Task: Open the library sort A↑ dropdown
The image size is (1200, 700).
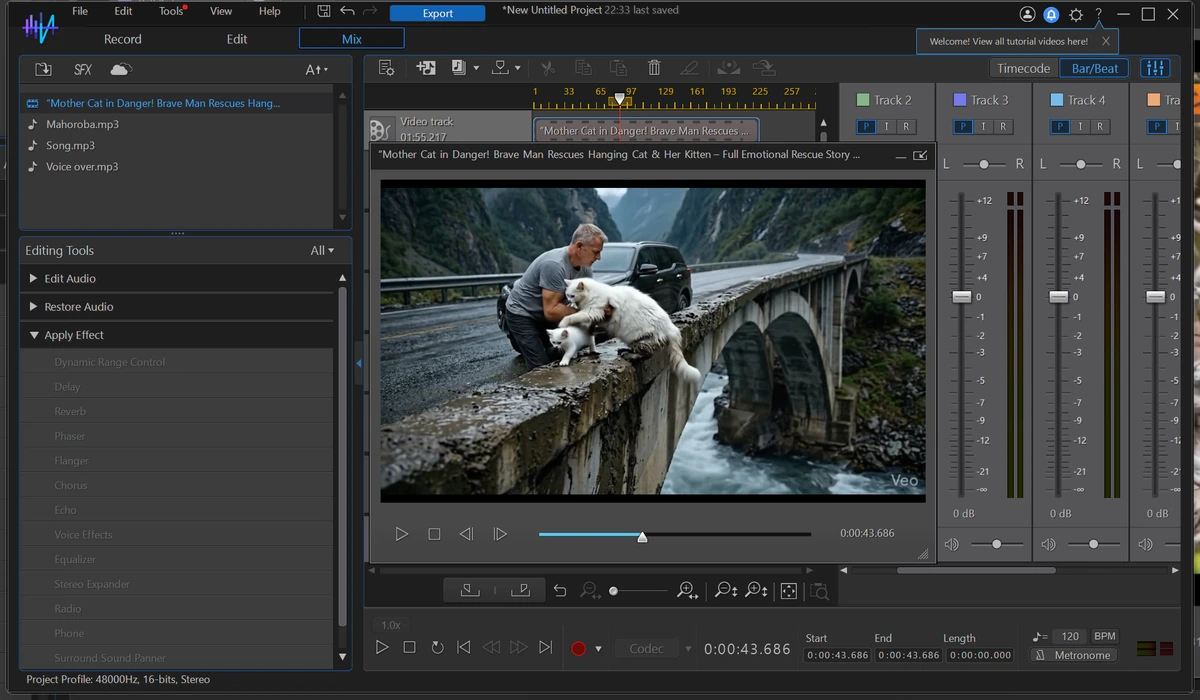Action: 316,70
